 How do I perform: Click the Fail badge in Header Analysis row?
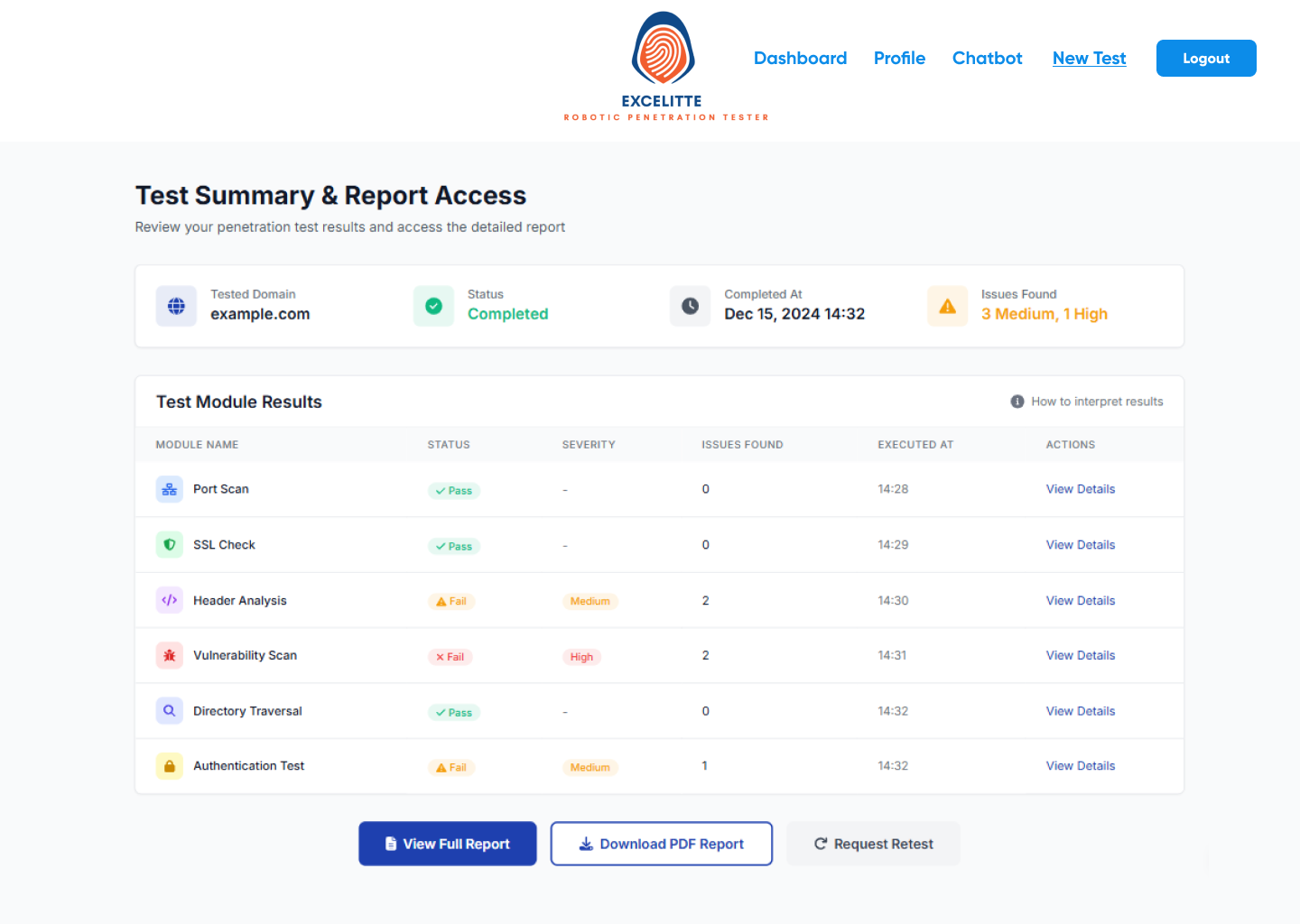451,601
